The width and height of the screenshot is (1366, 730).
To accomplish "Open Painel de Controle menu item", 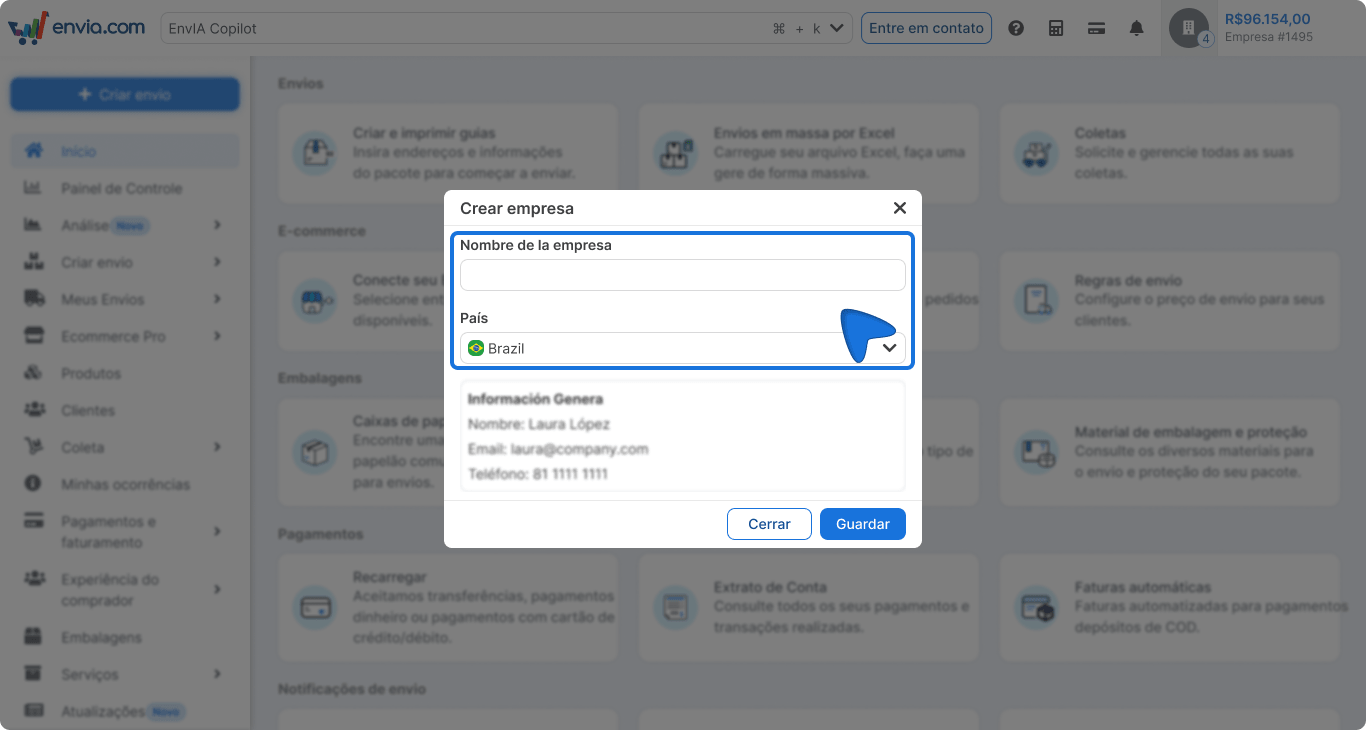I will (x=121, y=189).
